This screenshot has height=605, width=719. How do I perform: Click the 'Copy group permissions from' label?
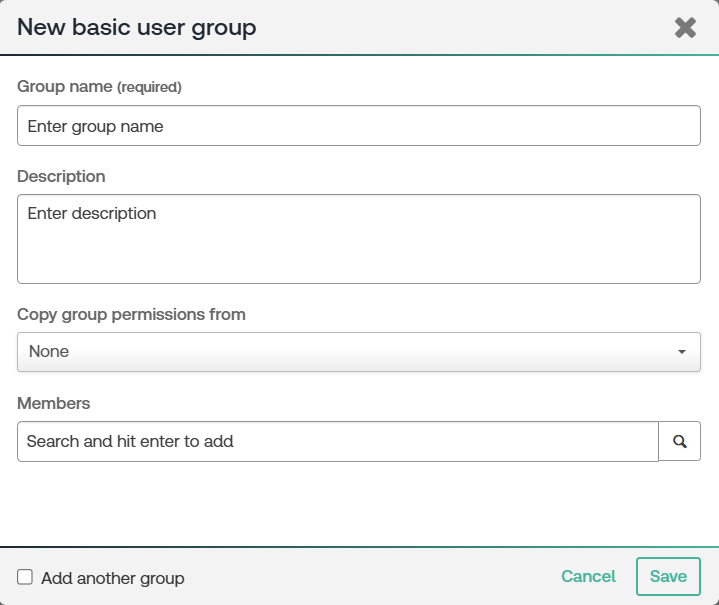click(131, 314)
